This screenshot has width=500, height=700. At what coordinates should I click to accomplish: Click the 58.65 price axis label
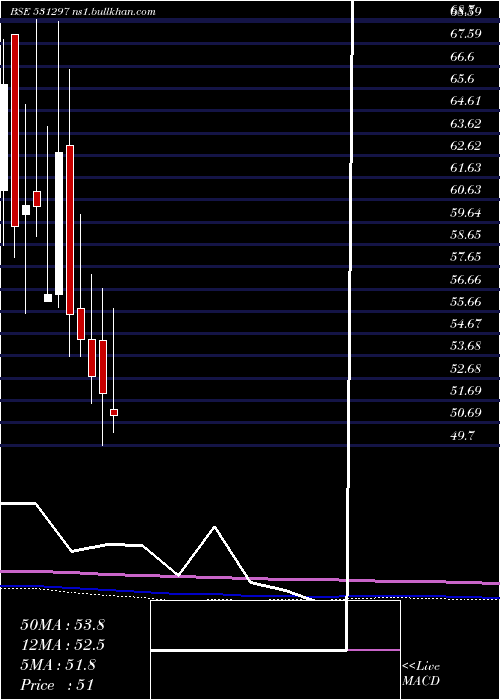466,234
